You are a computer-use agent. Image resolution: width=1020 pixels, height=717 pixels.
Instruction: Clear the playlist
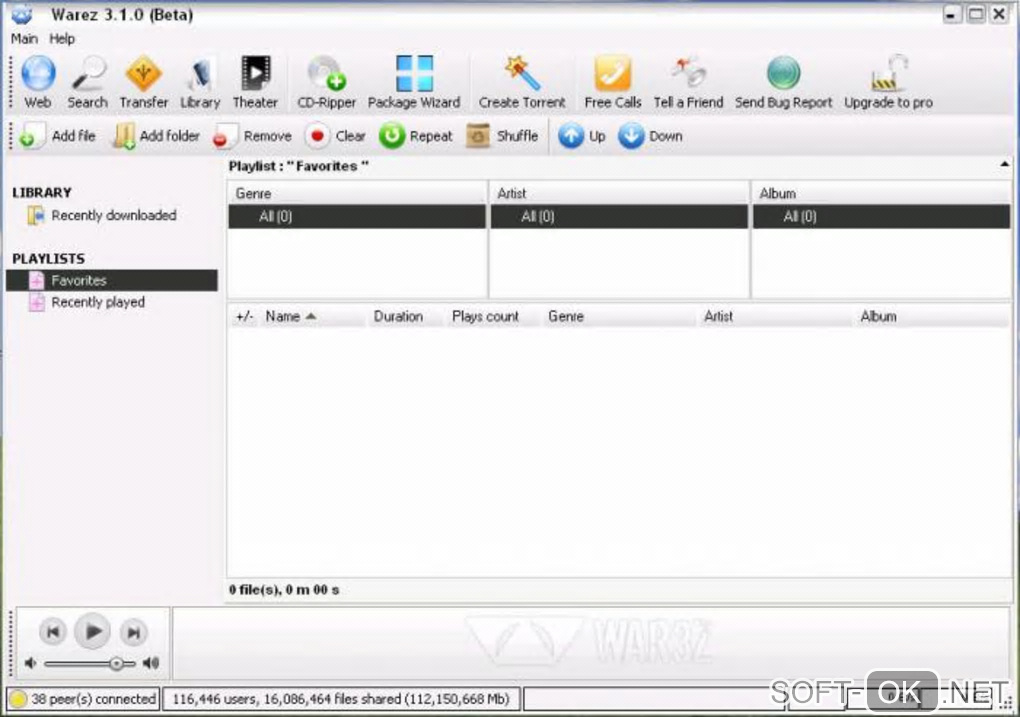pos(335,136)
